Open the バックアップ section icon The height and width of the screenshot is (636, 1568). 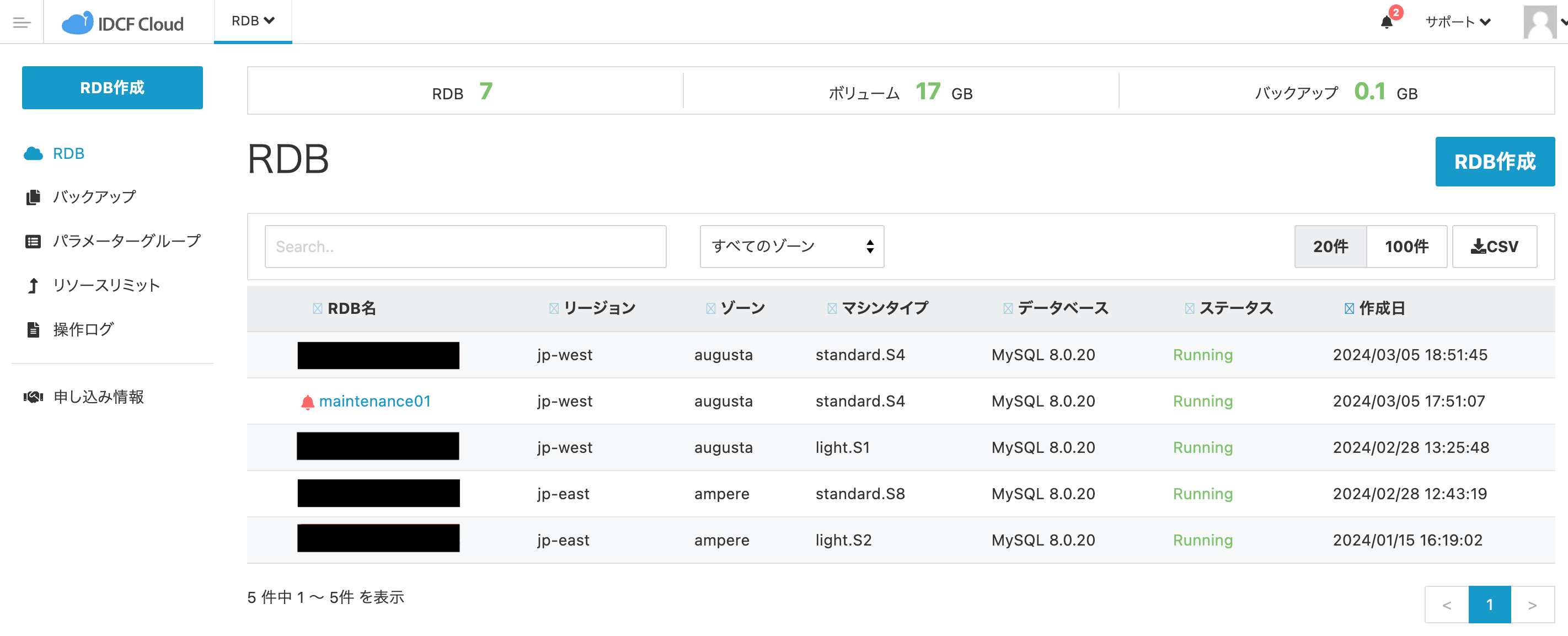pyautogui.click(x=33, y=196)
